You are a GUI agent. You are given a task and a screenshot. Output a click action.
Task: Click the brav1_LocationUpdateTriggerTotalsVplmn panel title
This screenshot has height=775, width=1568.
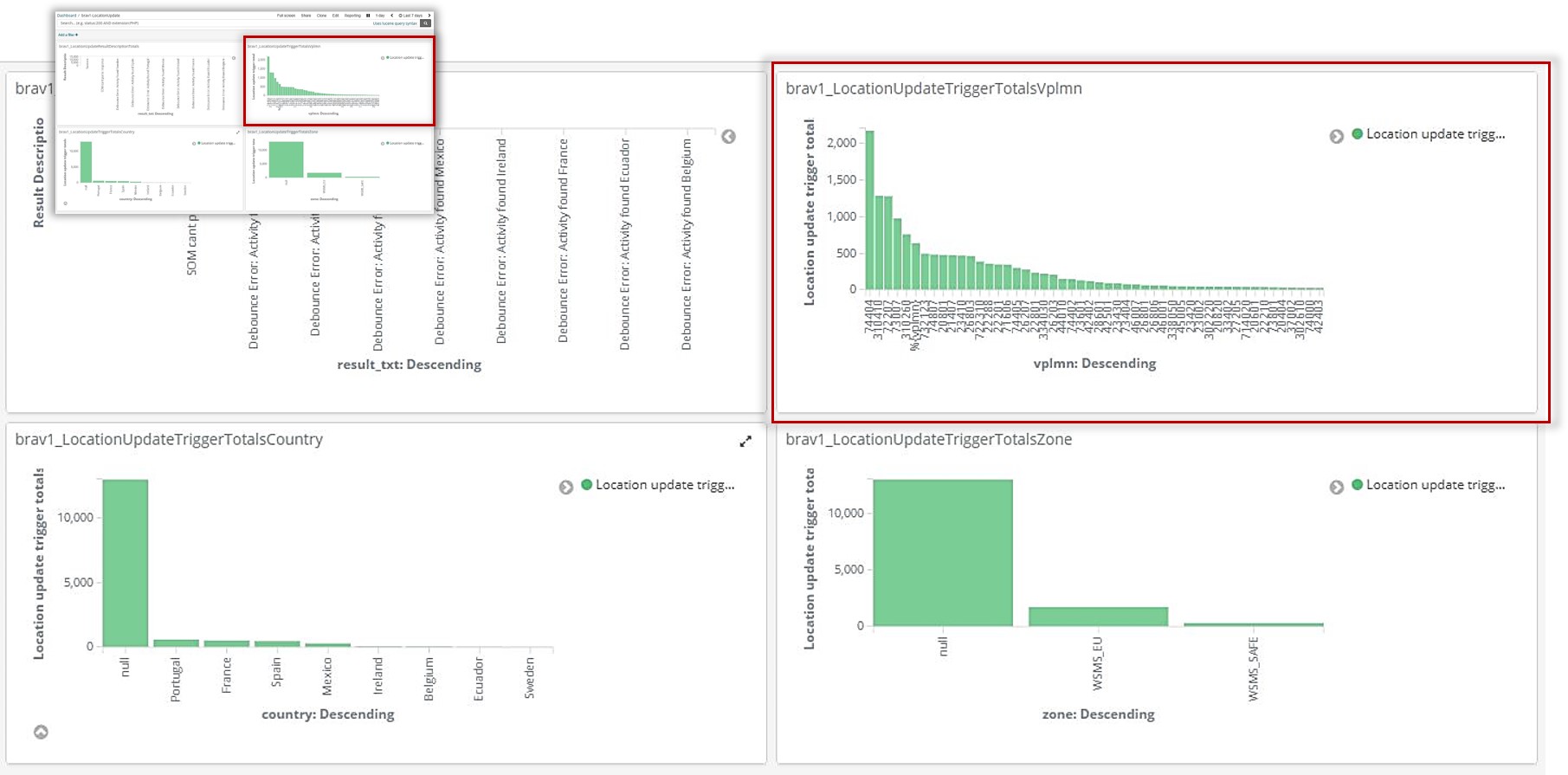(x=933, y=88)
